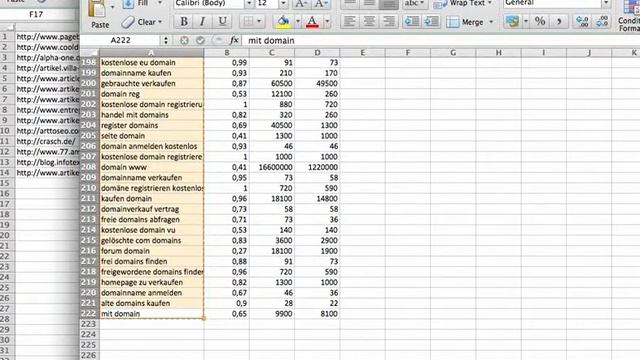The image size is (640, 360).
Task: Click the Clear eraser icon
Action: [x=128, y=22]
